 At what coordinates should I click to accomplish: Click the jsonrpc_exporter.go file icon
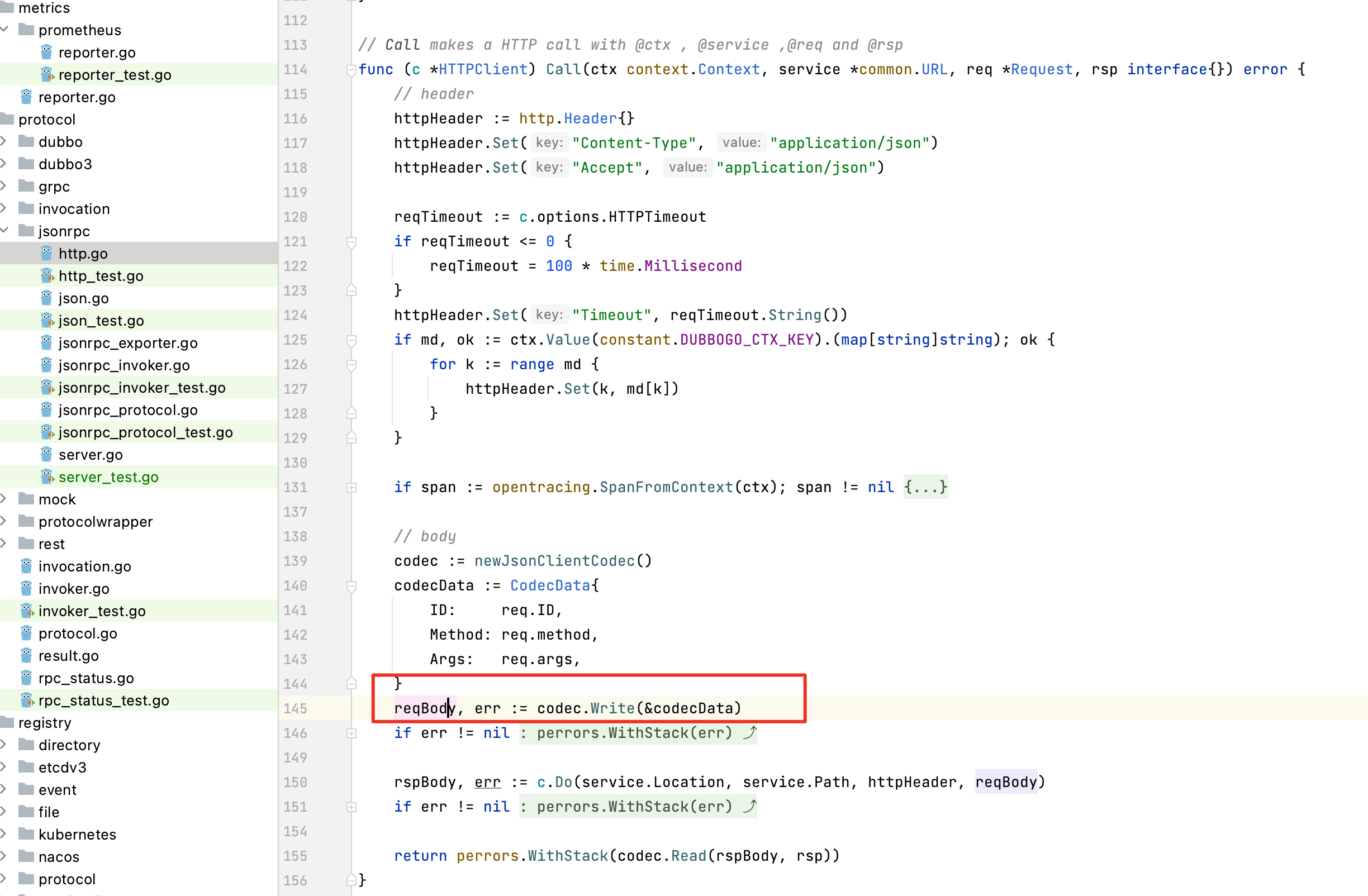click(46, 343)
